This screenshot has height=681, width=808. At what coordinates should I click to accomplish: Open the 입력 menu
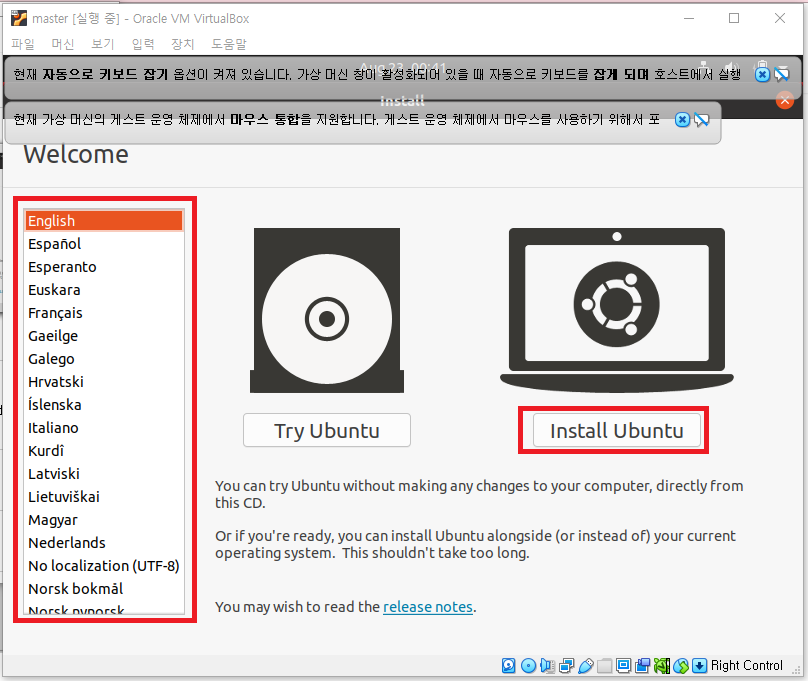tap(143, 44)
